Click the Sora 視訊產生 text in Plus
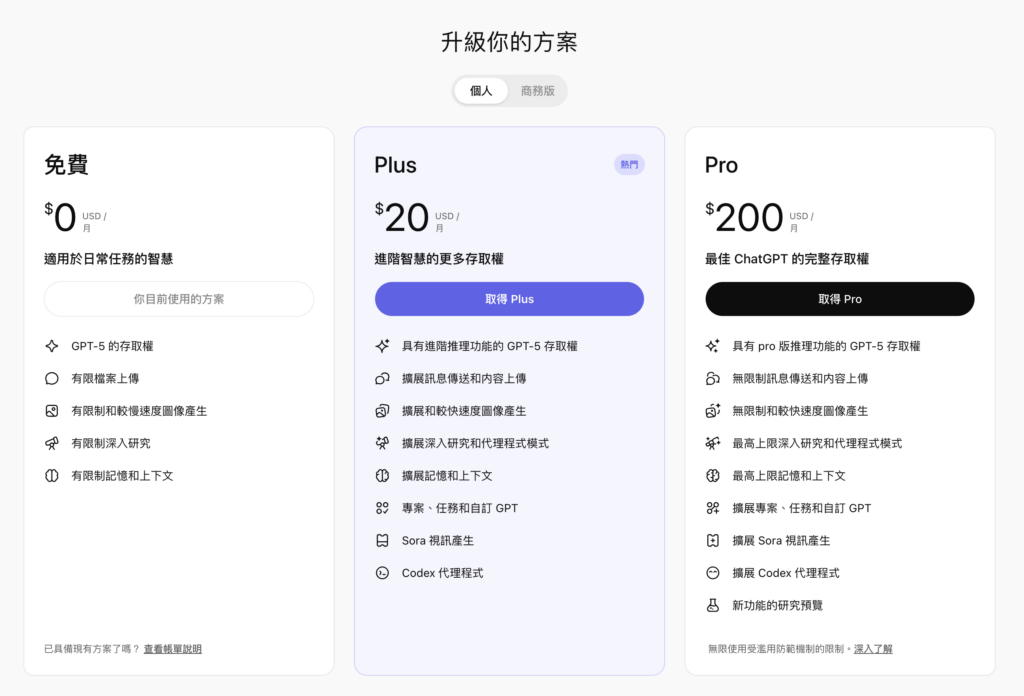 tap(438, 541)
